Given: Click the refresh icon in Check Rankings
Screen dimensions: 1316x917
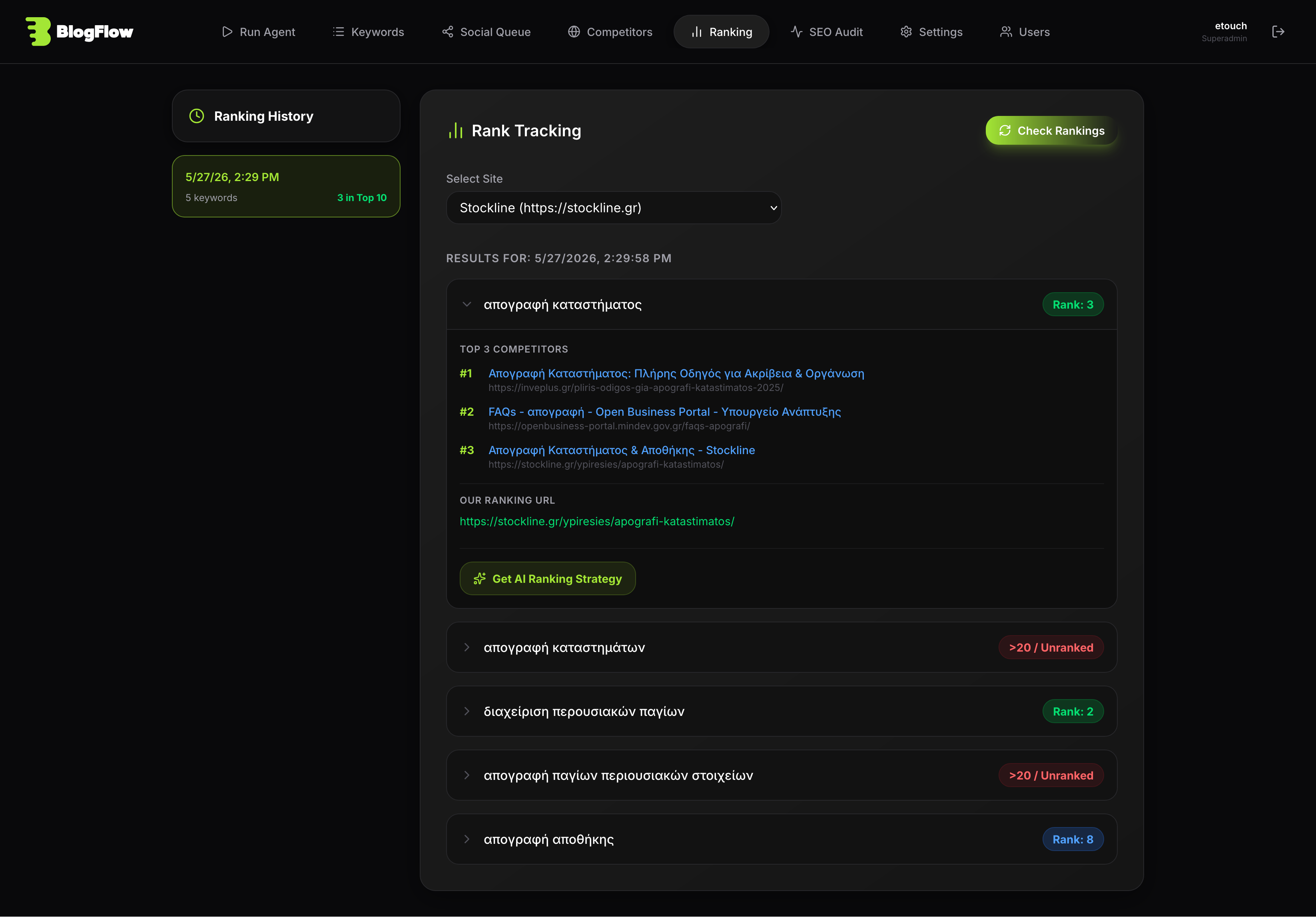Looking at the screenshot, I should 1005,131.
